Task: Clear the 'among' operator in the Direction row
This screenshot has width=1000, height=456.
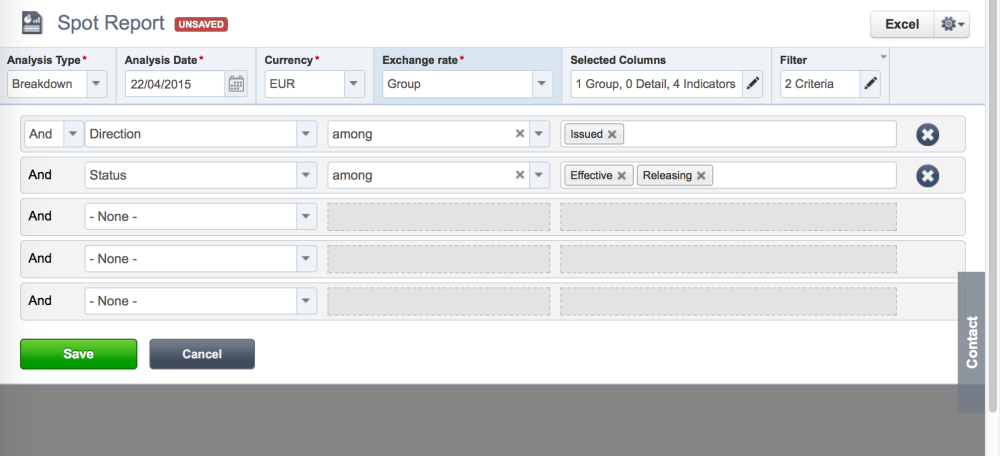Action: pos(520,134)
